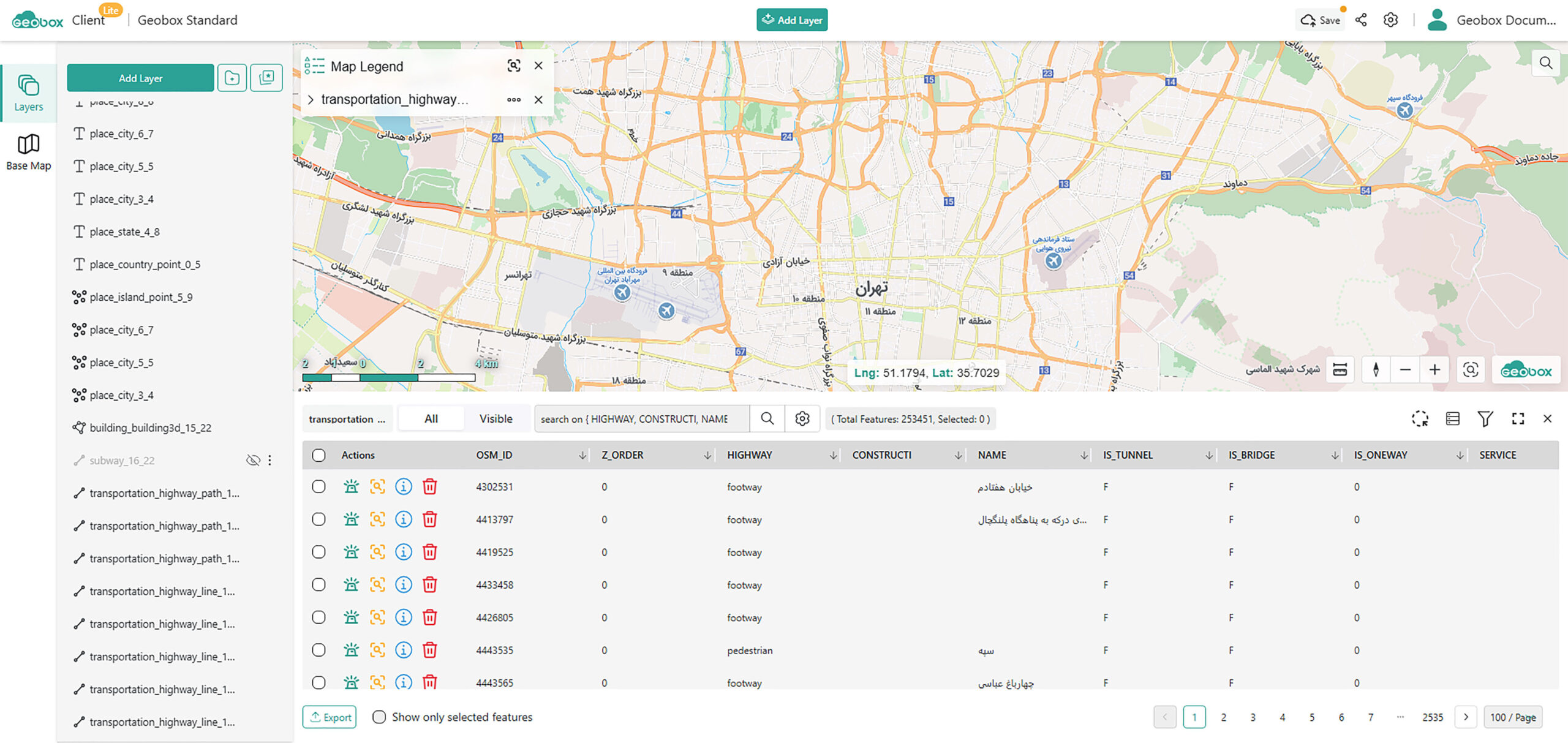The image size is (1568, 743).
Task: Click the filter funnel icon in table toolbar
Action: (1485, 418)
